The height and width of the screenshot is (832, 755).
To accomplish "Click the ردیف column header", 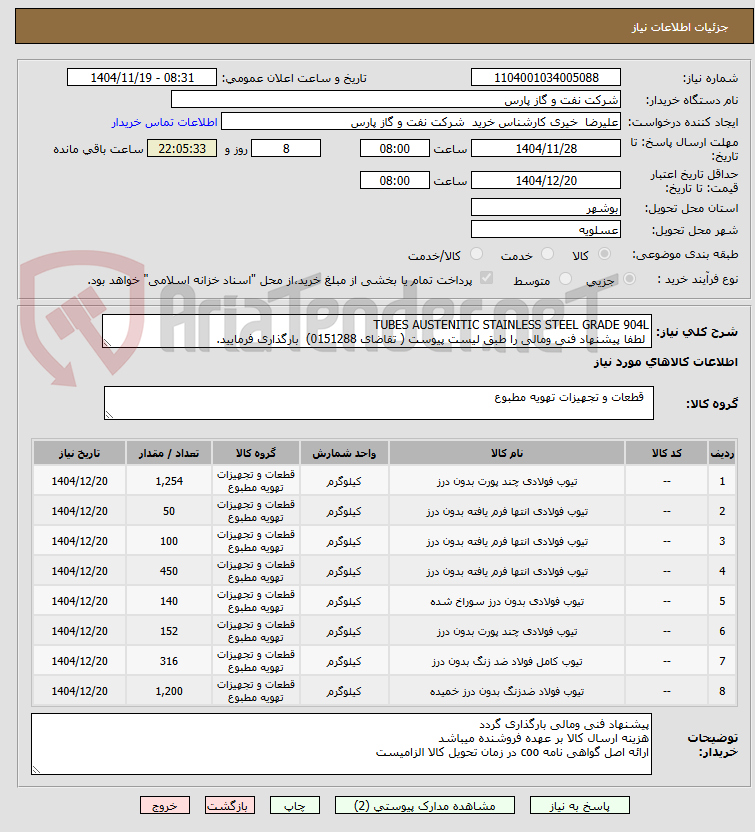I will (x=722, y=453).
